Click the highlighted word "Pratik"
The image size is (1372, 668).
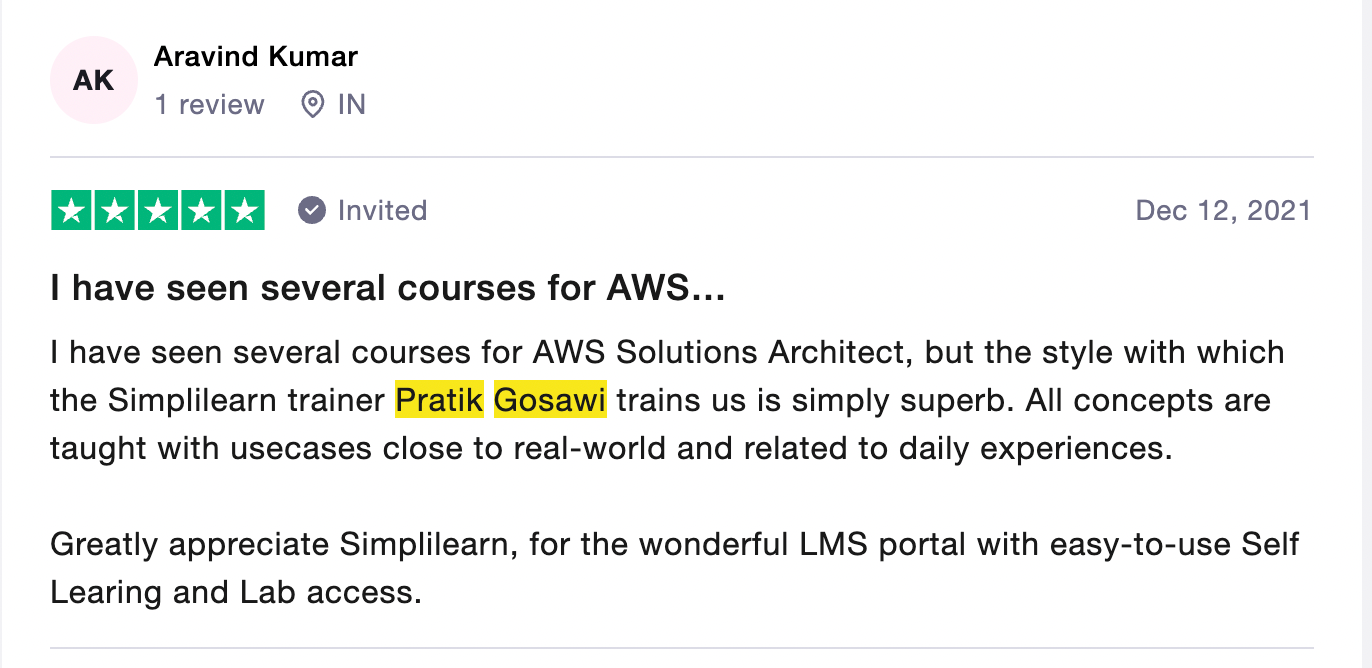(x=439, y=400)
